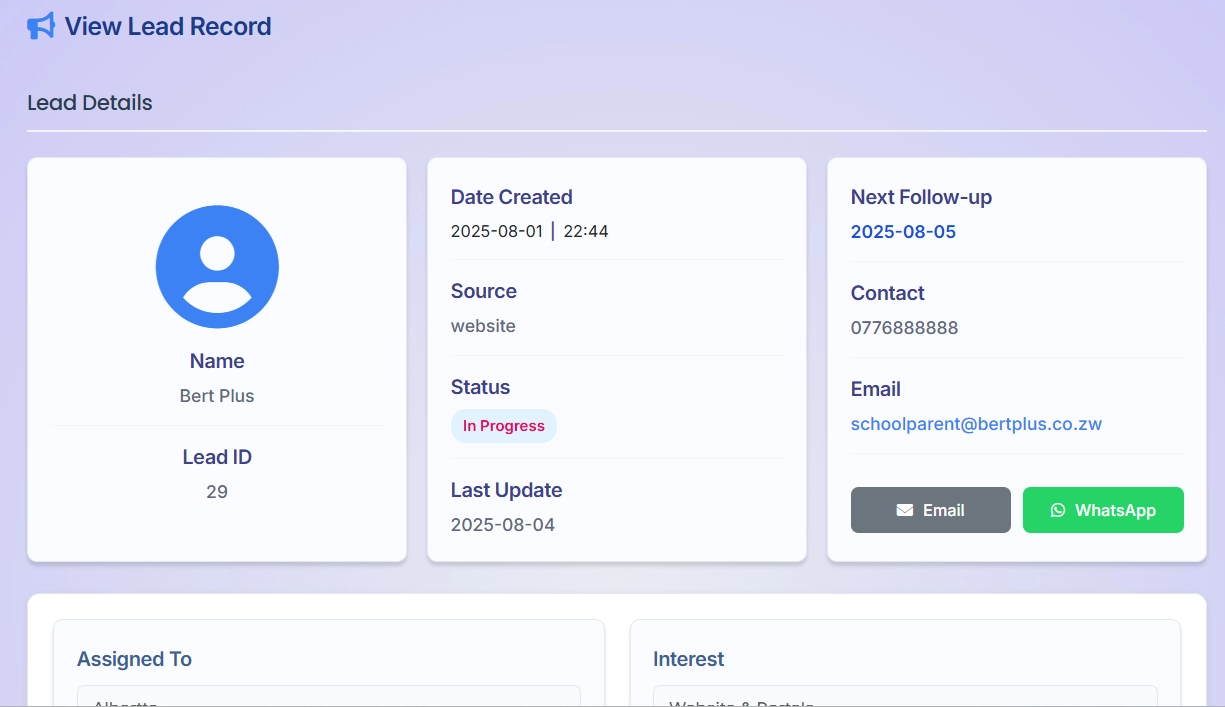The width and height of the screenshot is (1225, 707).
Task: Click the Interest field
Action: 904,696
